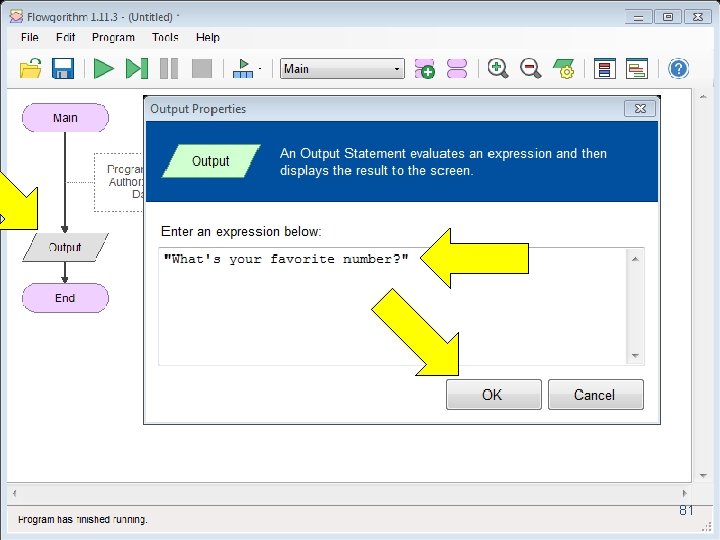Select the Output shape in the flowchart
This screenshot has height=540, width=720.
coord(65,248)
